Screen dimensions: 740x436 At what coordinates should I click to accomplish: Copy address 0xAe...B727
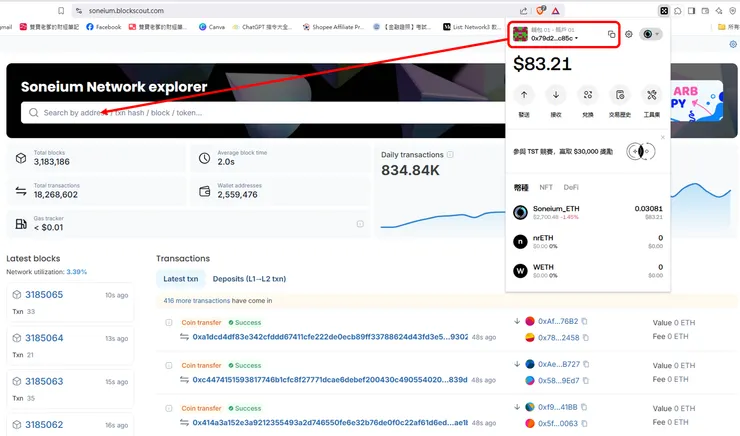pos(586,364)
